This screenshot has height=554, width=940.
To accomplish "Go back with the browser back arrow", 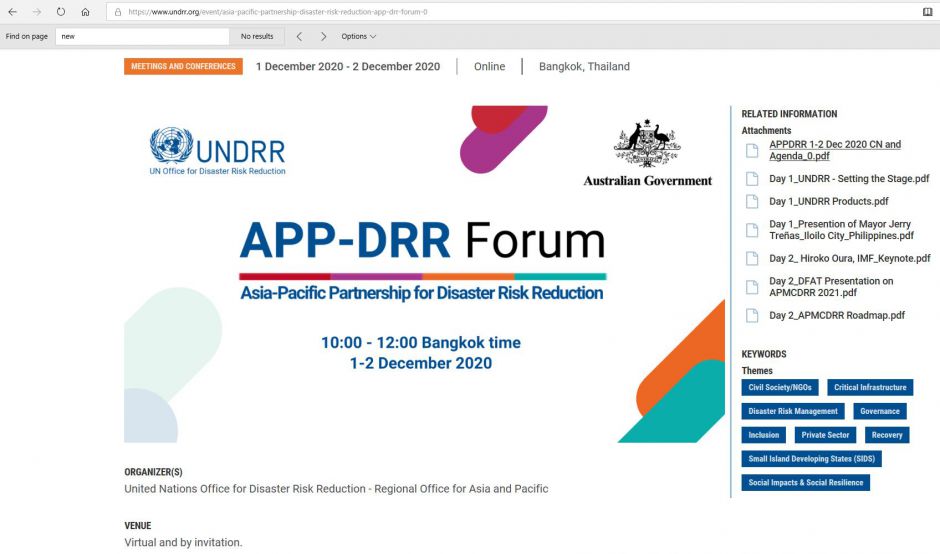I will tap(13, 12).
